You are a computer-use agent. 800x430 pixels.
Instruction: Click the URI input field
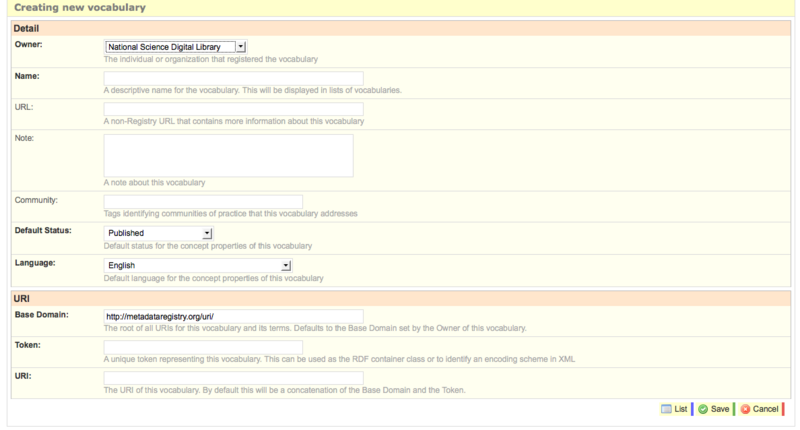234,378
